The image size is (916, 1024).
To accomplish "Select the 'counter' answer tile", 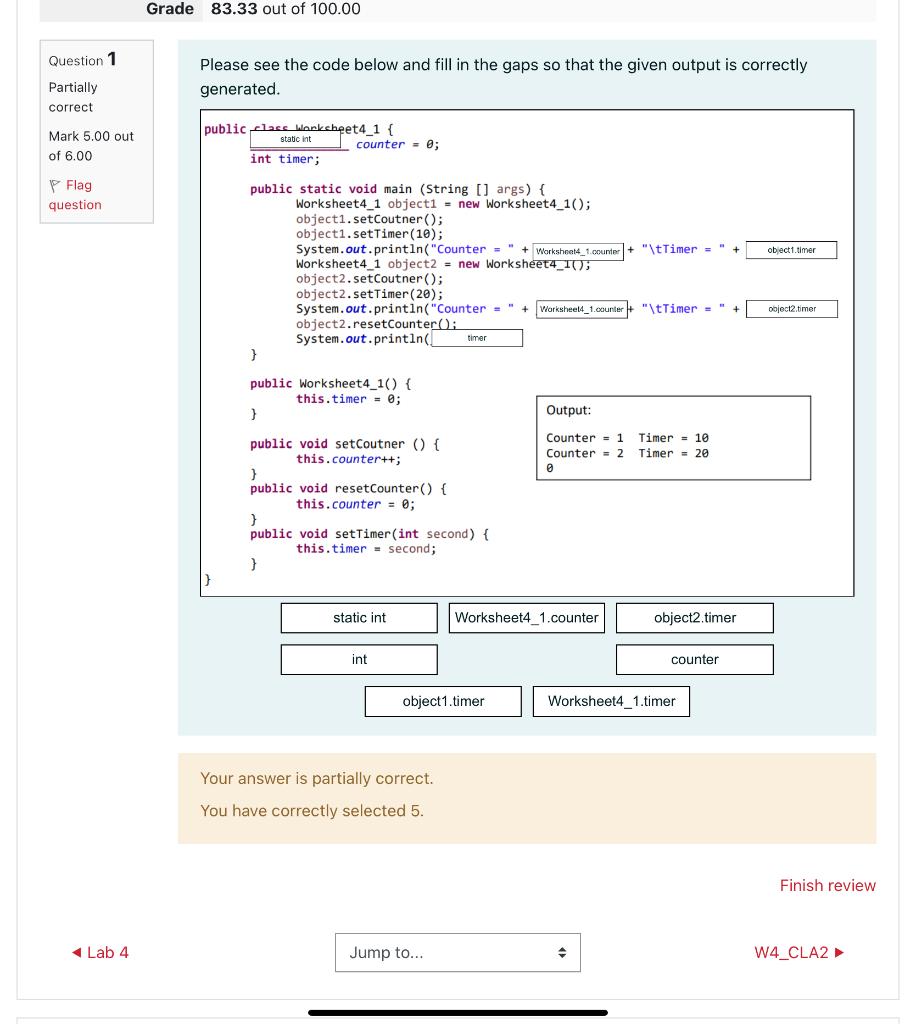I will pyautogui.click(x=695, y=659).
